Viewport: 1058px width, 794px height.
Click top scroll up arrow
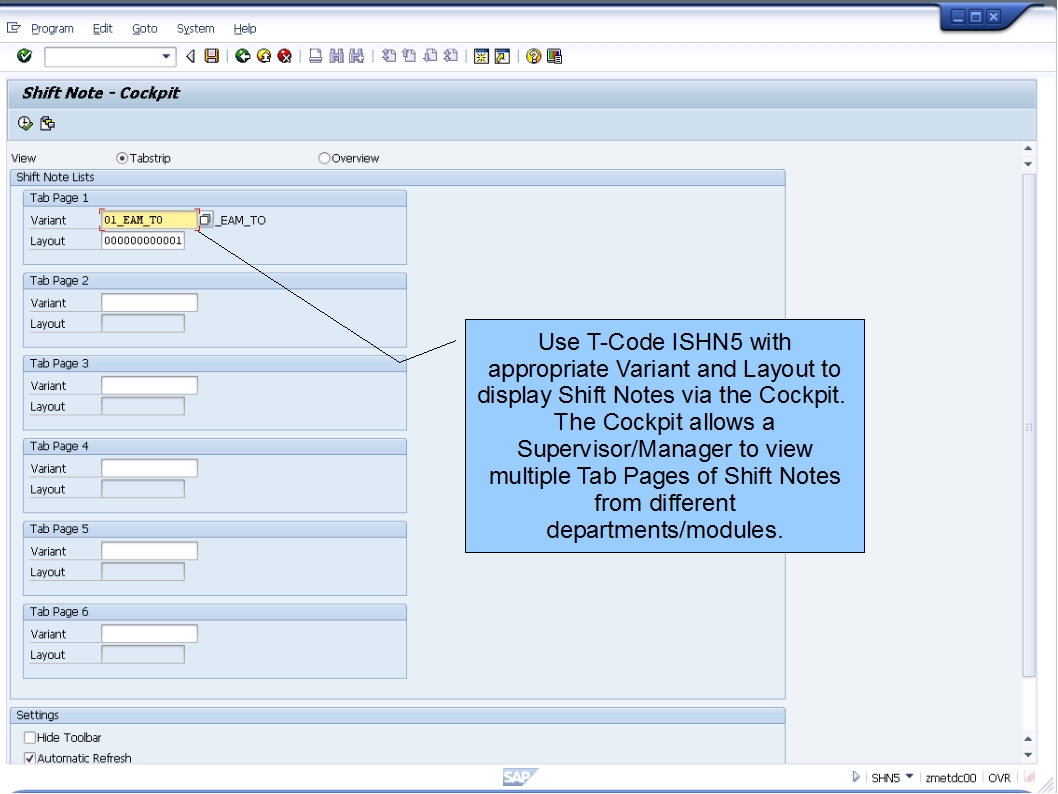[1028, 148]
